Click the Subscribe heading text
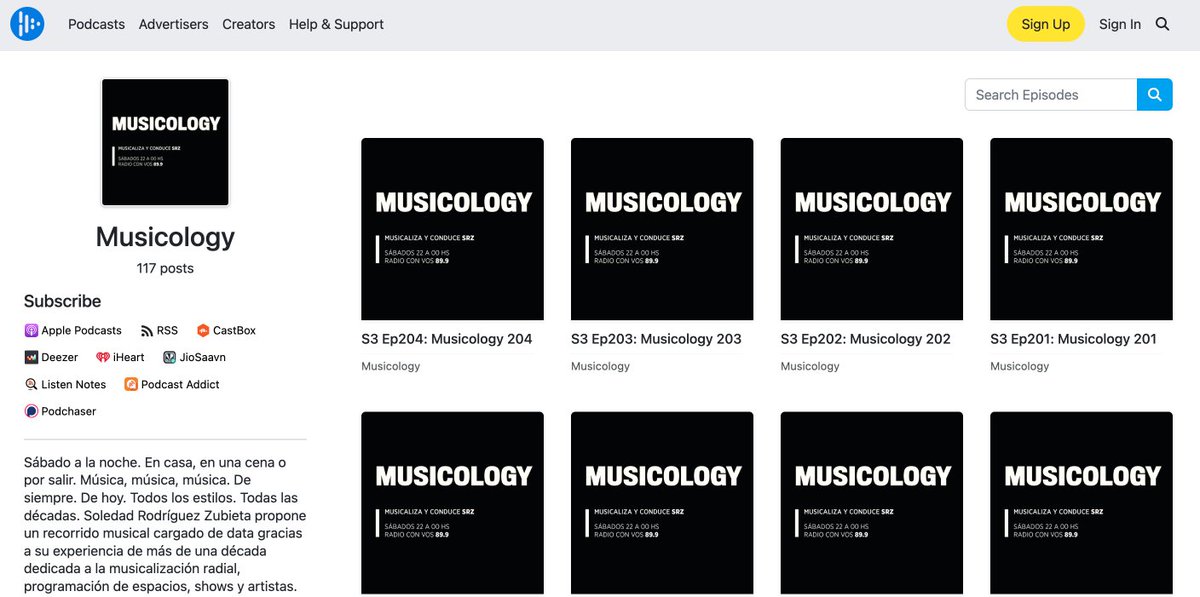This screenshot has height=597, width=1200. [x=62, y=301]
